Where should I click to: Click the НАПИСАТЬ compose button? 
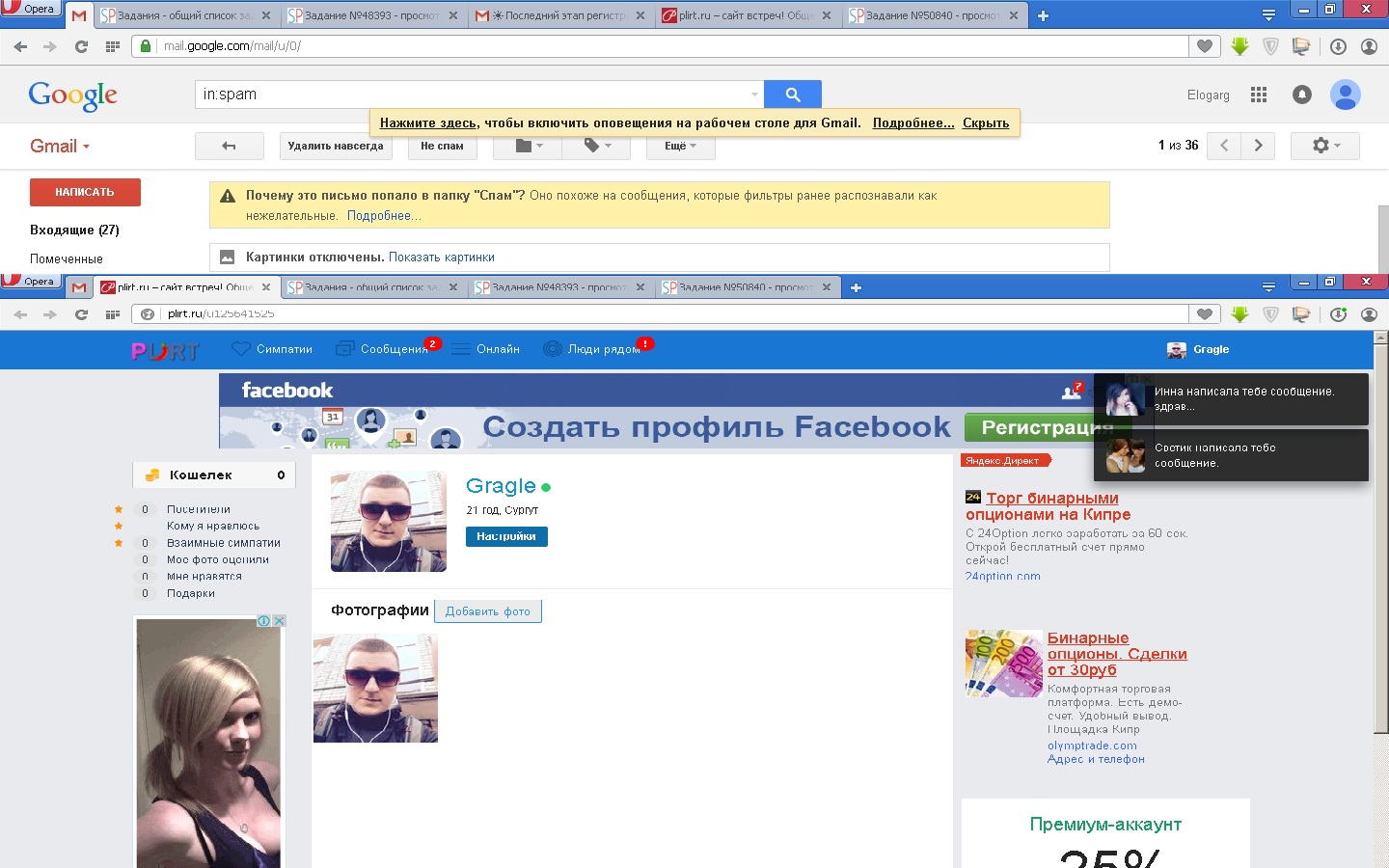[85, 192]
